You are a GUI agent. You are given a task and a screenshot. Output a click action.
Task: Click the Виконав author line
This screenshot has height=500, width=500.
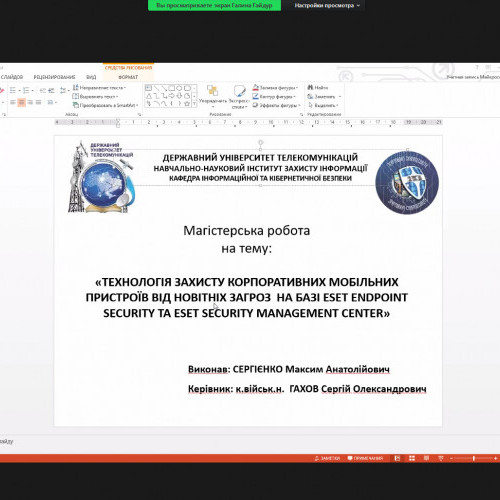289,369
